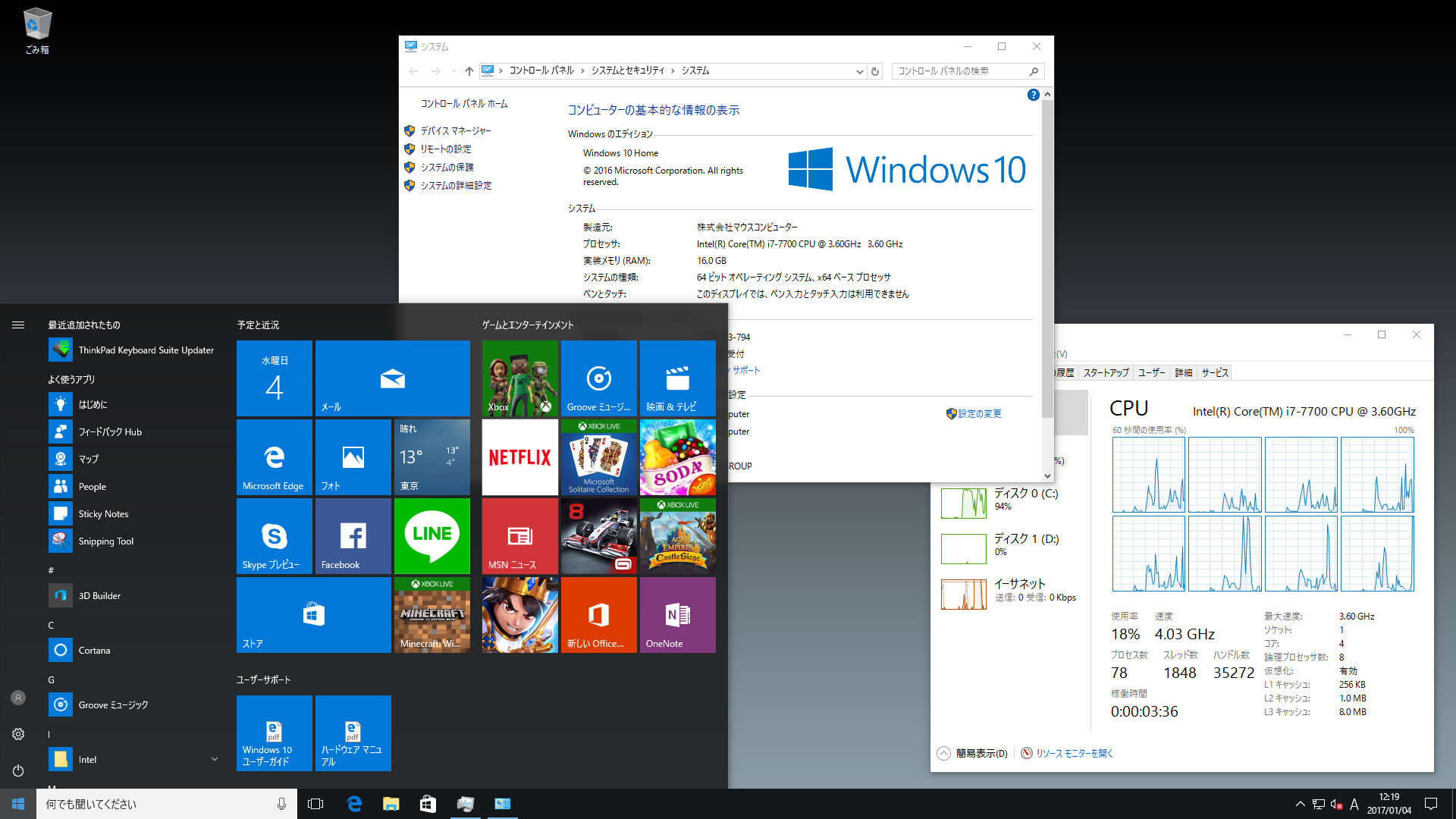Open System window help button
Viewport: 1456px width, 819px height.
coord(1033,95)
